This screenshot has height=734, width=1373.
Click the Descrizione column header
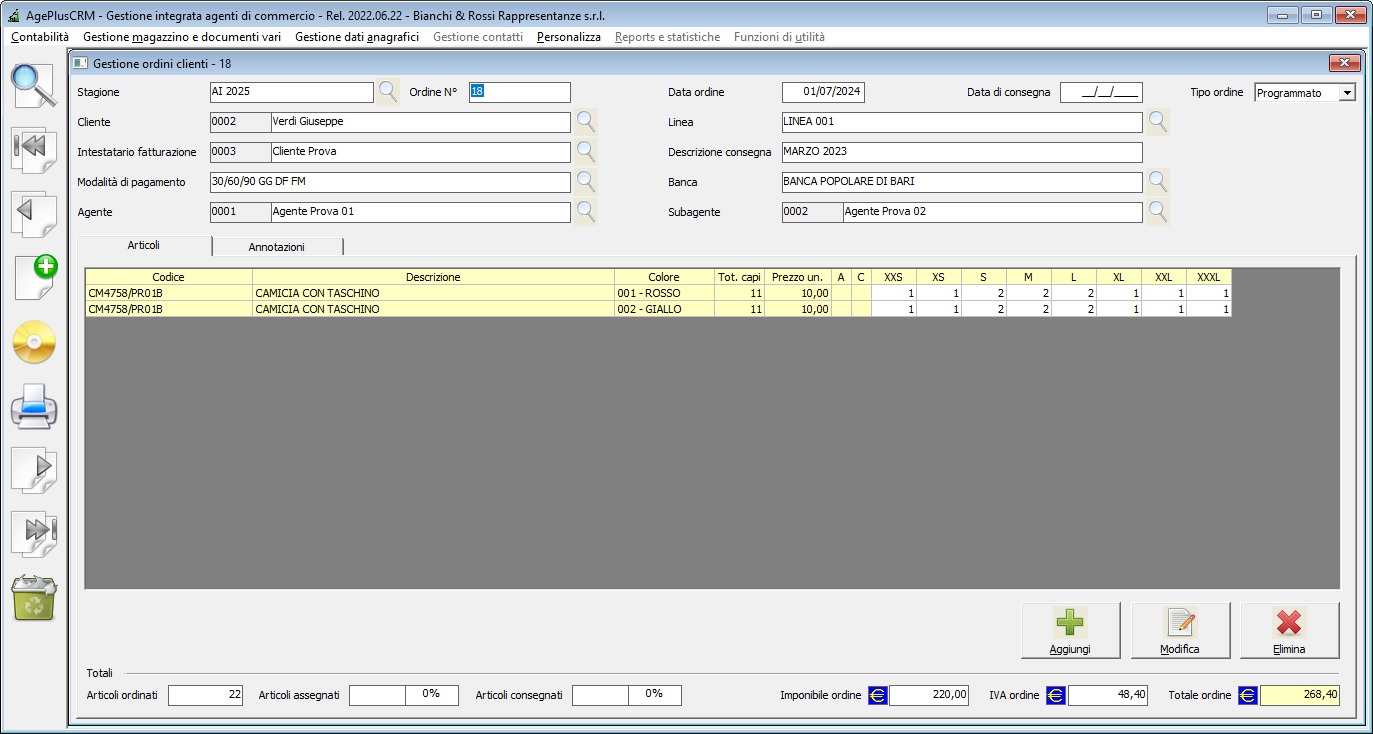tap(433, 277)
